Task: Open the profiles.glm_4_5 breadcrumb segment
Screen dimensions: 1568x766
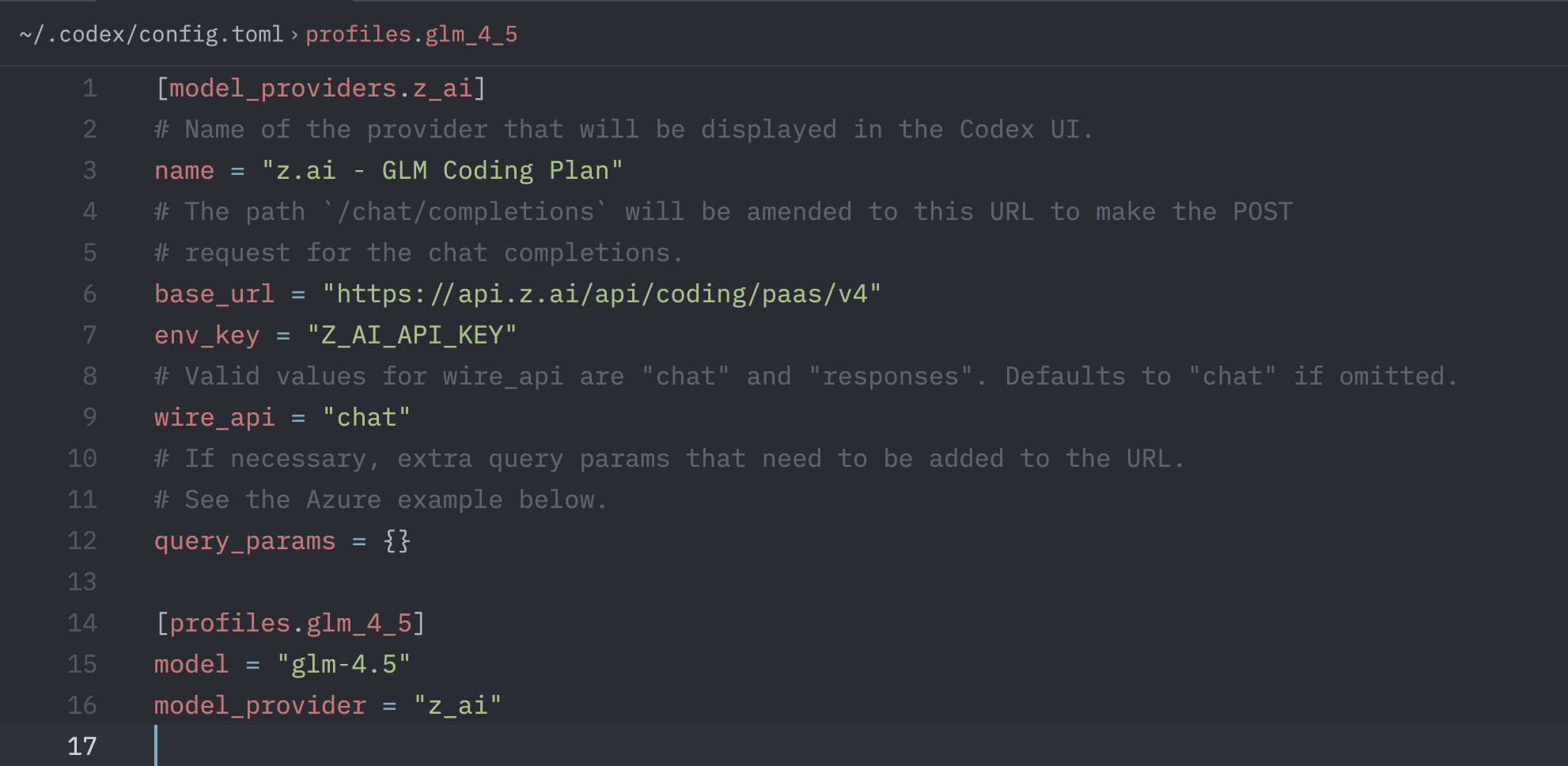Action: pos(411,35)
